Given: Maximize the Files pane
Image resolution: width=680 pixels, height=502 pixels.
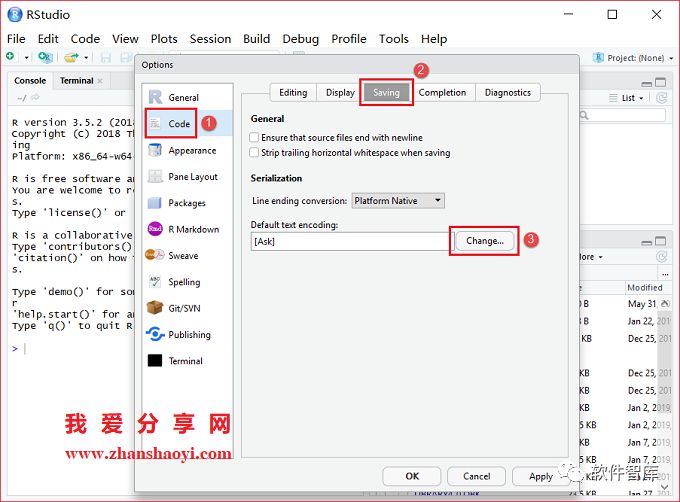Looking at the screenshot, I should [x=660, y=241].
